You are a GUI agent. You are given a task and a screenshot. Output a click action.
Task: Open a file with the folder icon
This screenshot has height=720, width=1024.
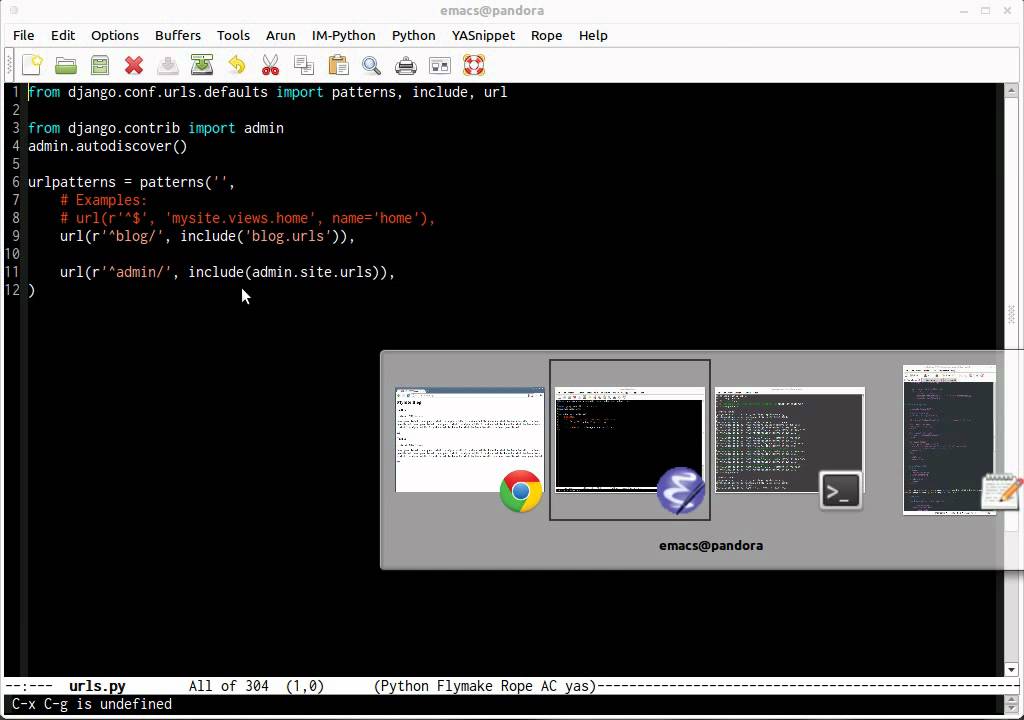point(66,65)
